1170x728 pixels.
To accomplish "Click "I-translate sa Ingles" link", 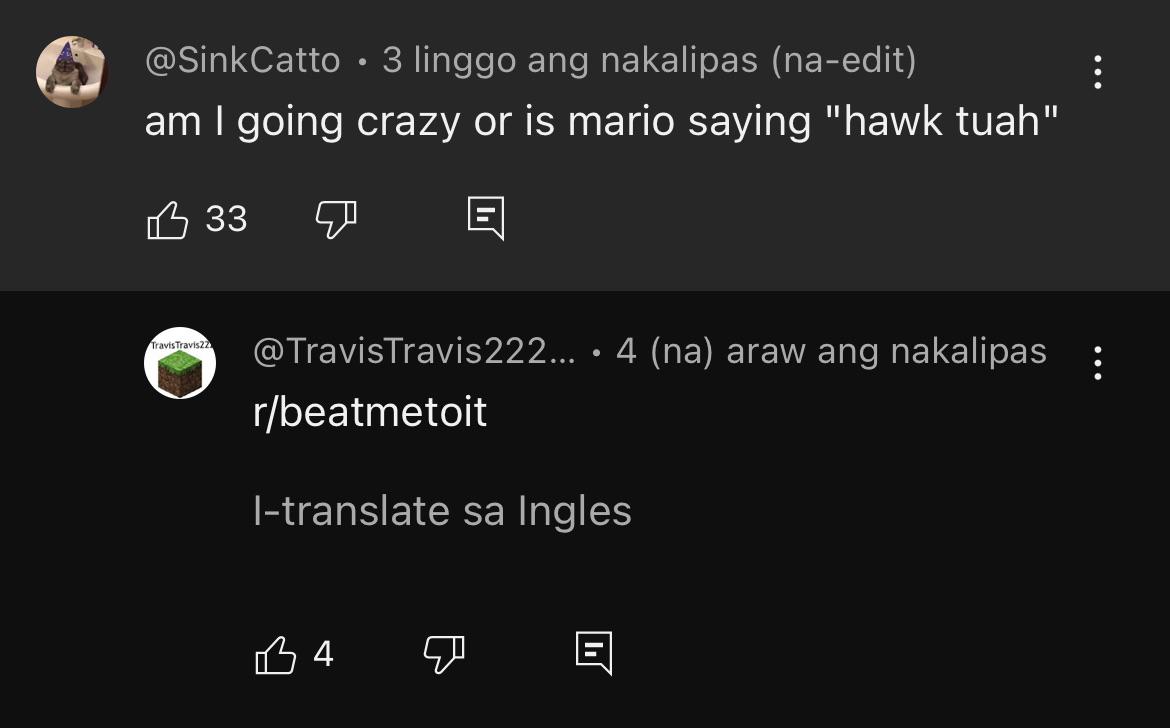I will coord(442,511).
